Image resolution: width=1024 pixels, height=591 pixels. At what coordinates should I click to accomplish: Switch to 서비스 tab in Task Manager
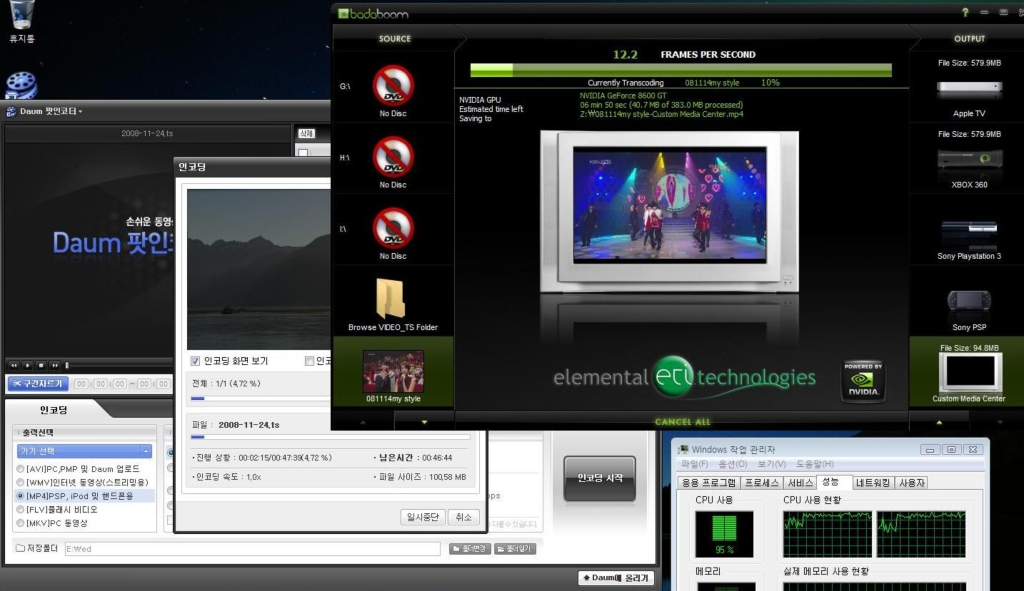[x=800, y=483]
